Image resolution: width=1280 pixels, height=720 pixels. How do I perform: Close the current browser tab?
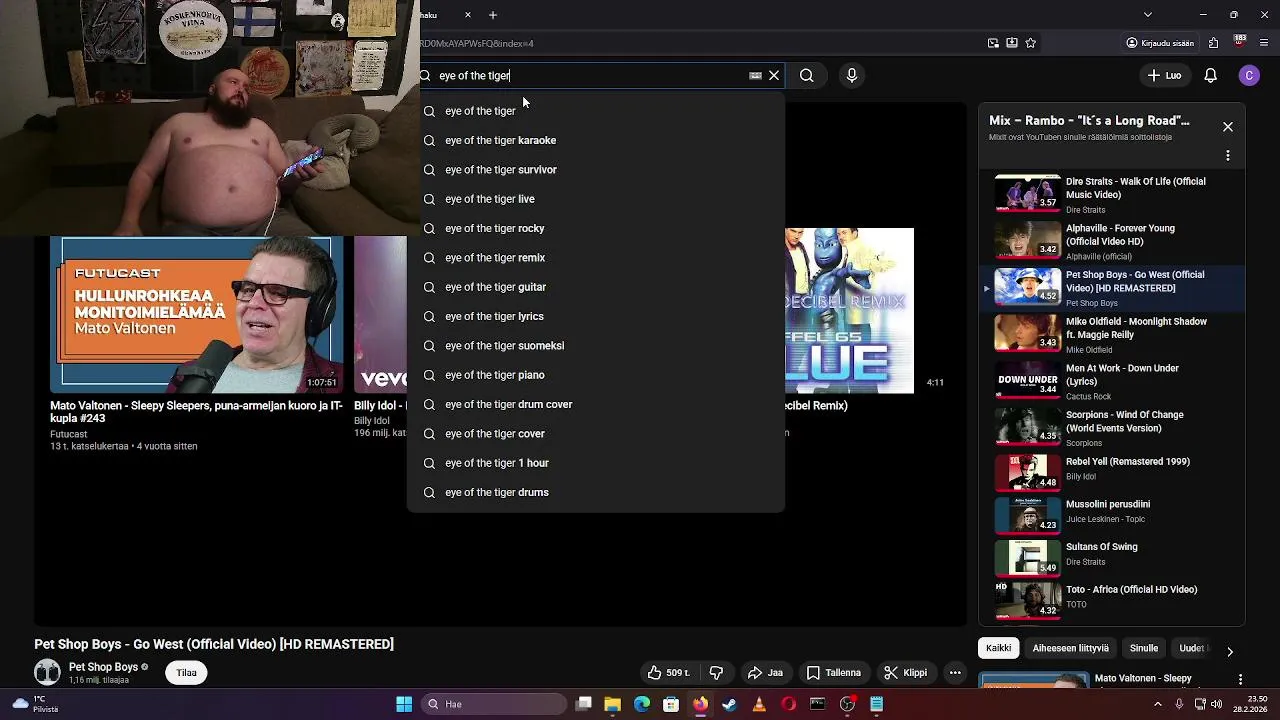[468, 15]
